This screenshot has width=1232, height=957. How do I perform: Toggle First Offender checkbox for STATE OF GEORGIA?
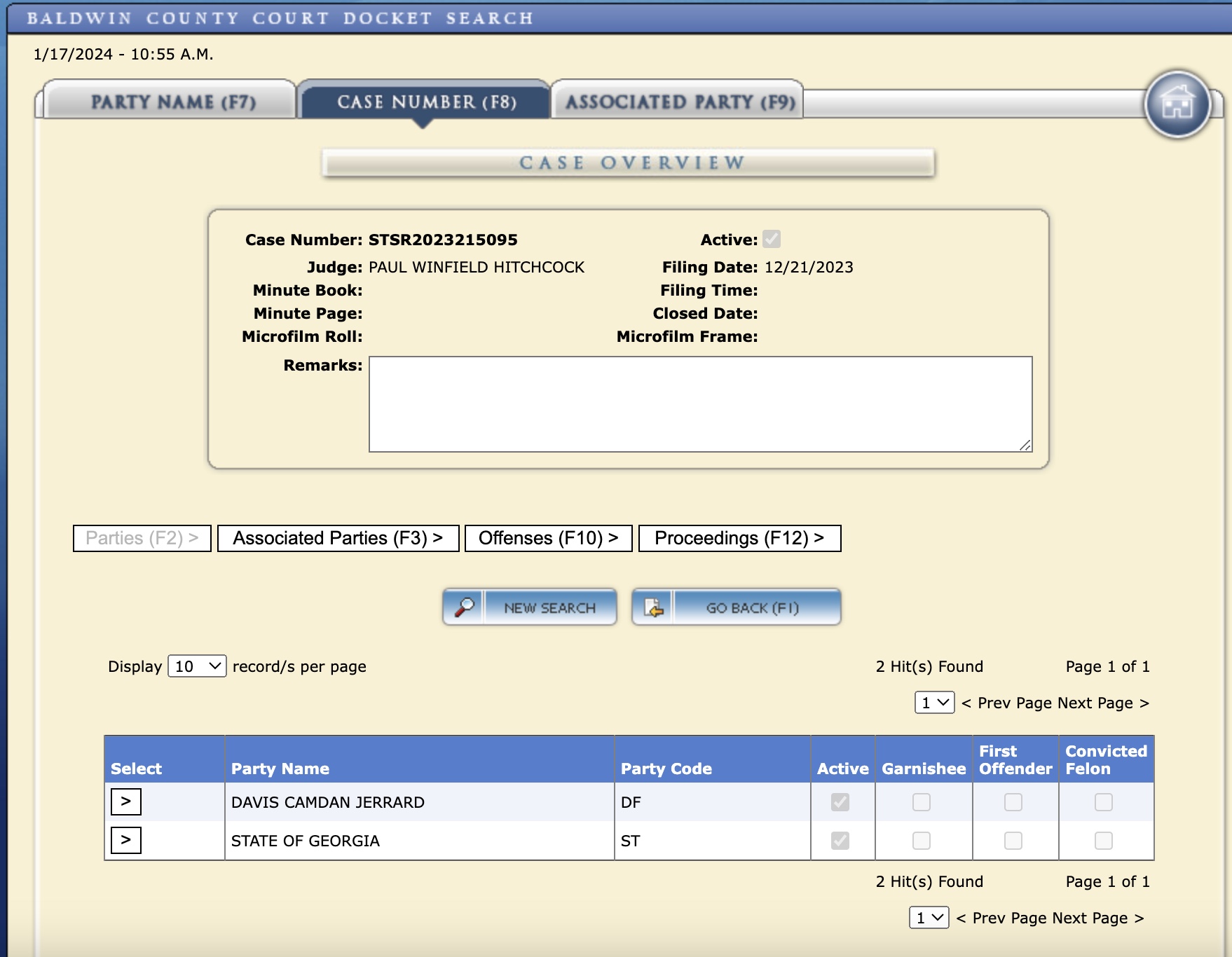pyautogui.click(x=1013, y=841)
